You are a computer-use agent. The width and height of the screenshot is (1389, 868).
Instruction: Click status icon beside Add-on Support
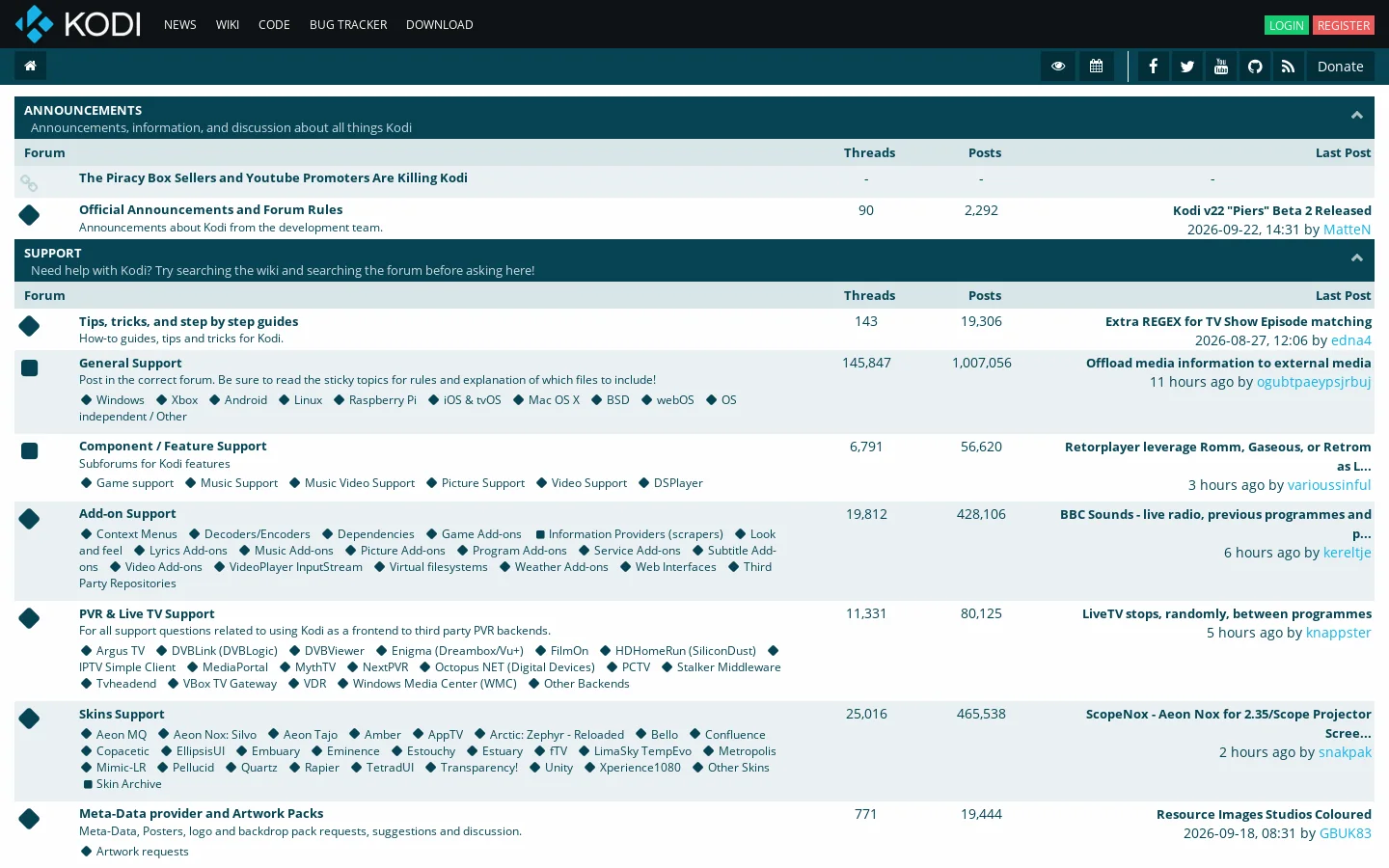(29, 519)
